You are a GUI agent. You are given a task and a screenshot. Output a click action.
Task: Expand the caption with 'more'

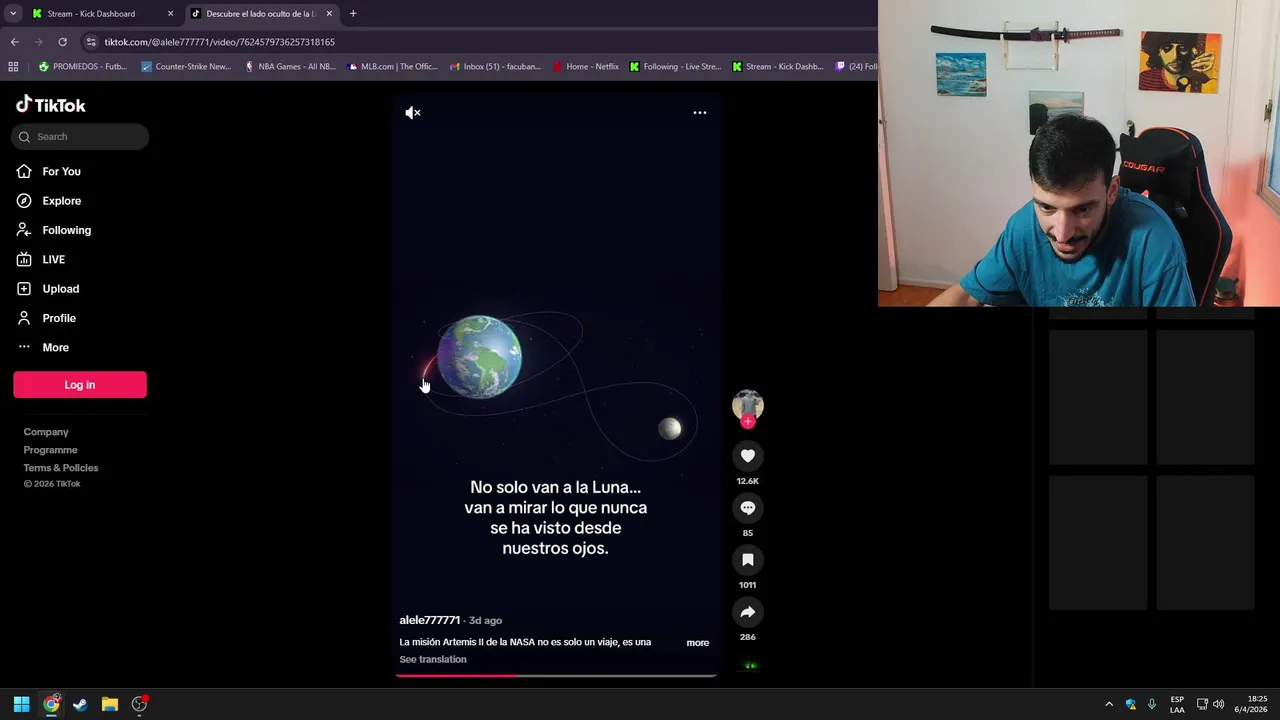tap(698, 643)
